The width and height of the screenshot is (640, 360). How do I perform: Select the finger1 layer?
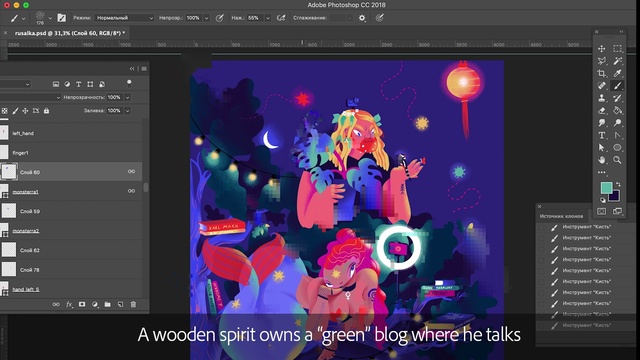click(x=71, y=153)
